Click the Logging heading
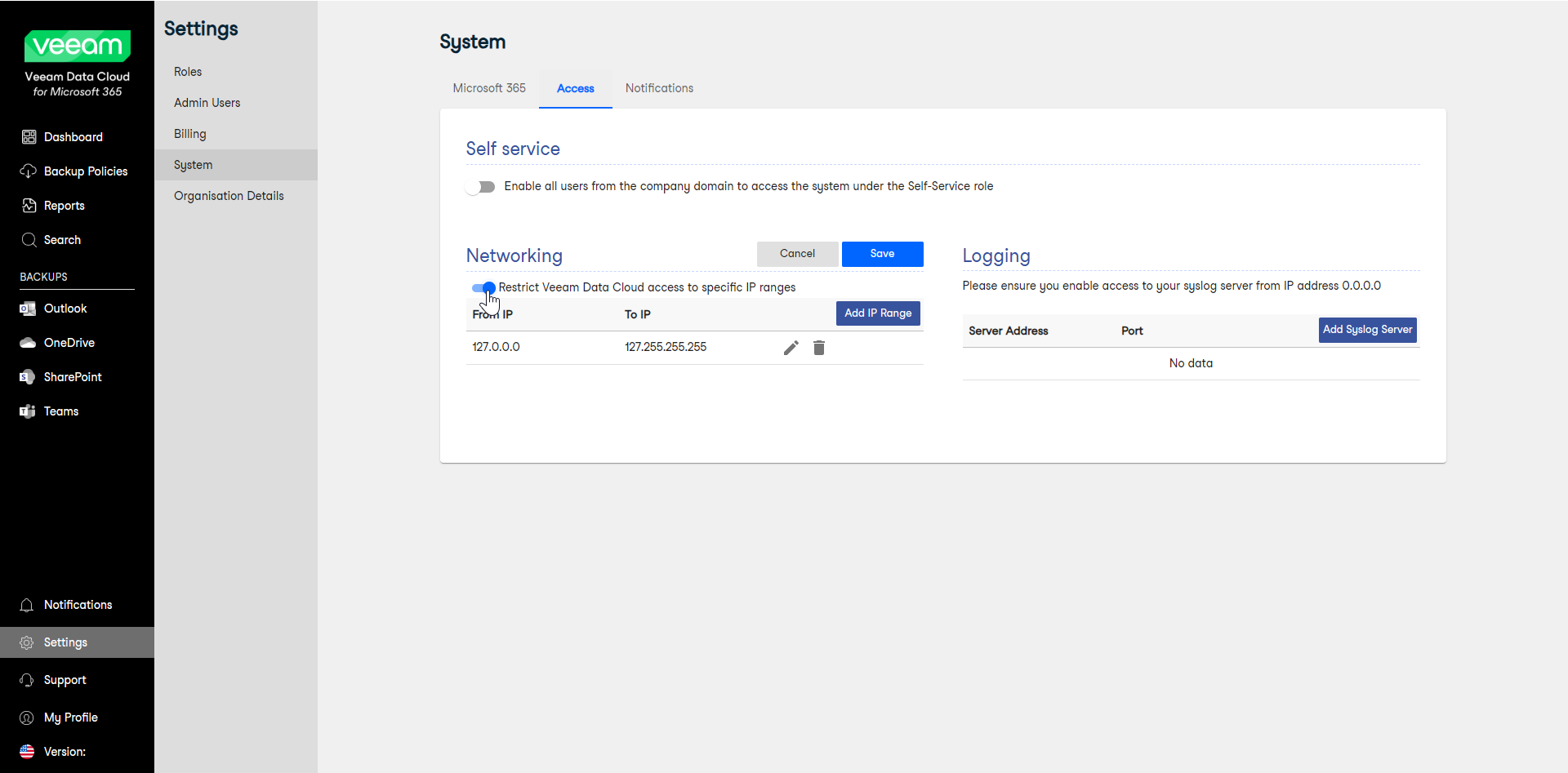 point(996,256)
